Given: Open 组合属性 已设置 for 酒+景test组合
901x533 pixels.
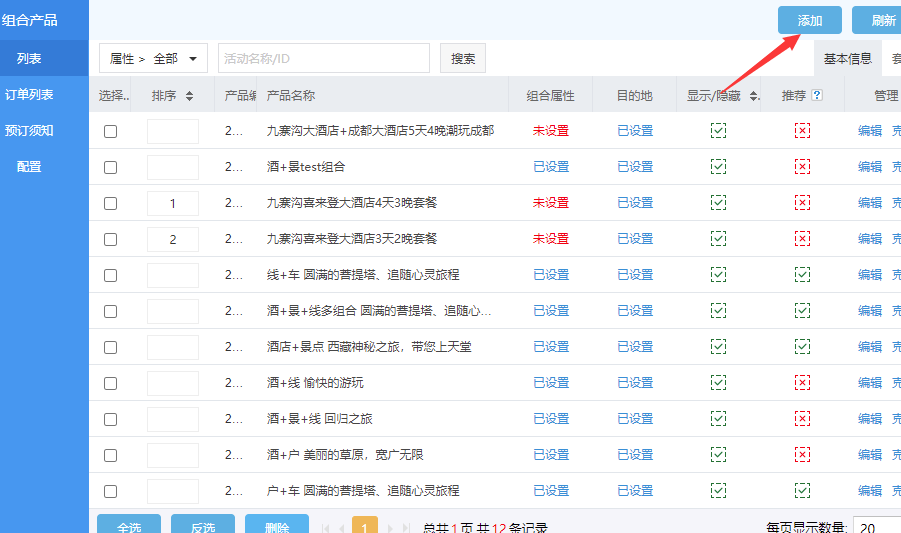Looking at the screenshot, I should click(551, 167).
